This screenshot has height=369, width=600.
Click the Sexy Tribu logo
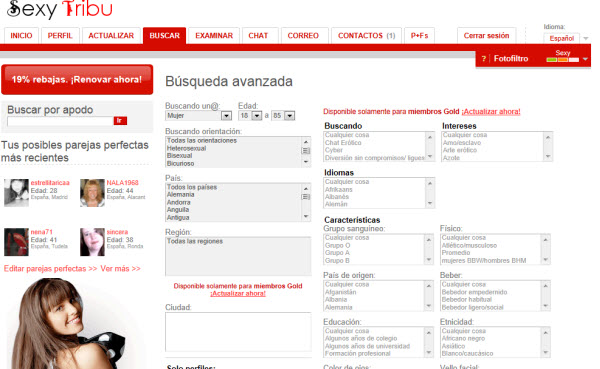pos(60,9)
